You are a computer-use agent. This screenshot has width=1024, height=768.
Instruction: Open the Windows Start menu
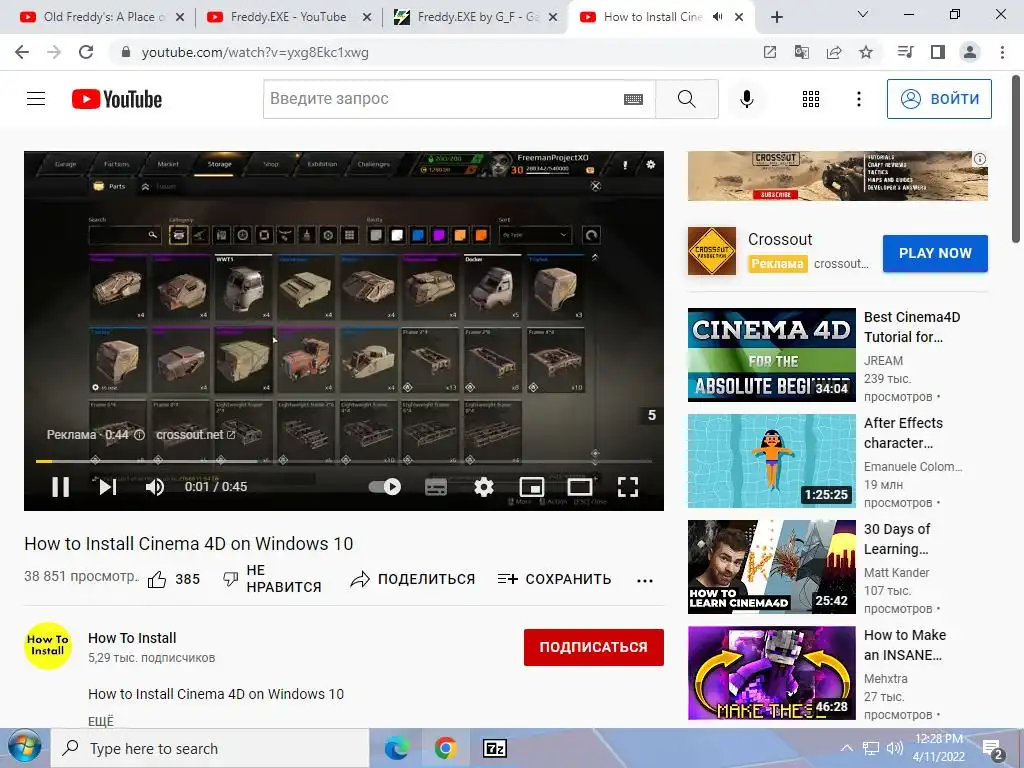(x=24, y=748)
